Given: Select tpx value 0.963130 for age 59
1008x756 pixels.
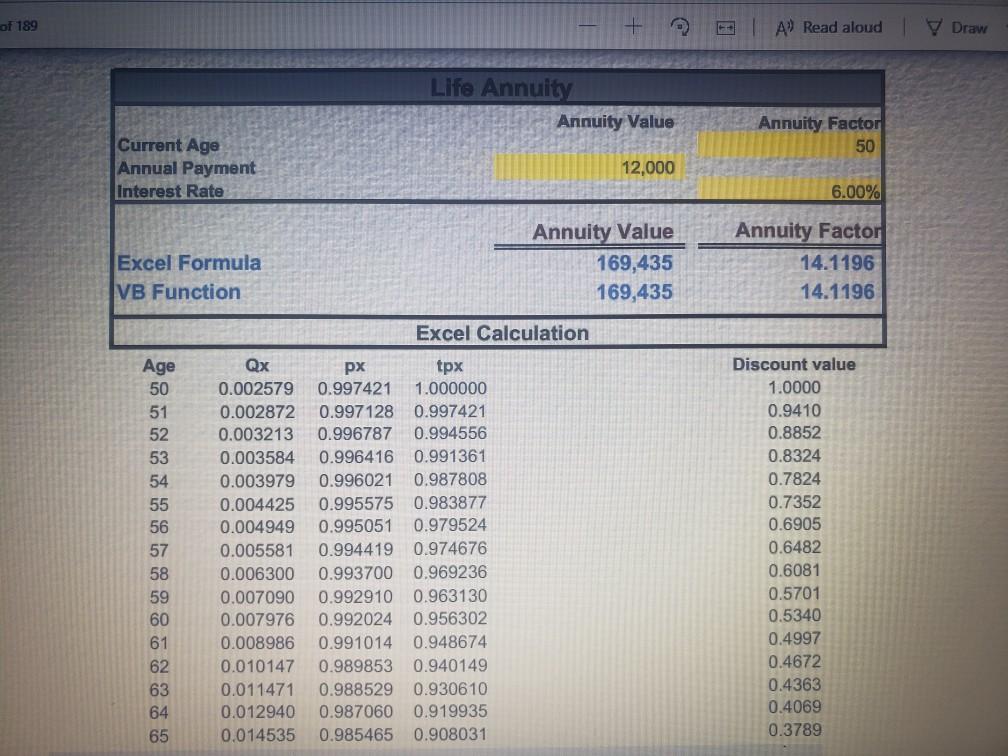Looking at the screenshot, I should (450, 596).
